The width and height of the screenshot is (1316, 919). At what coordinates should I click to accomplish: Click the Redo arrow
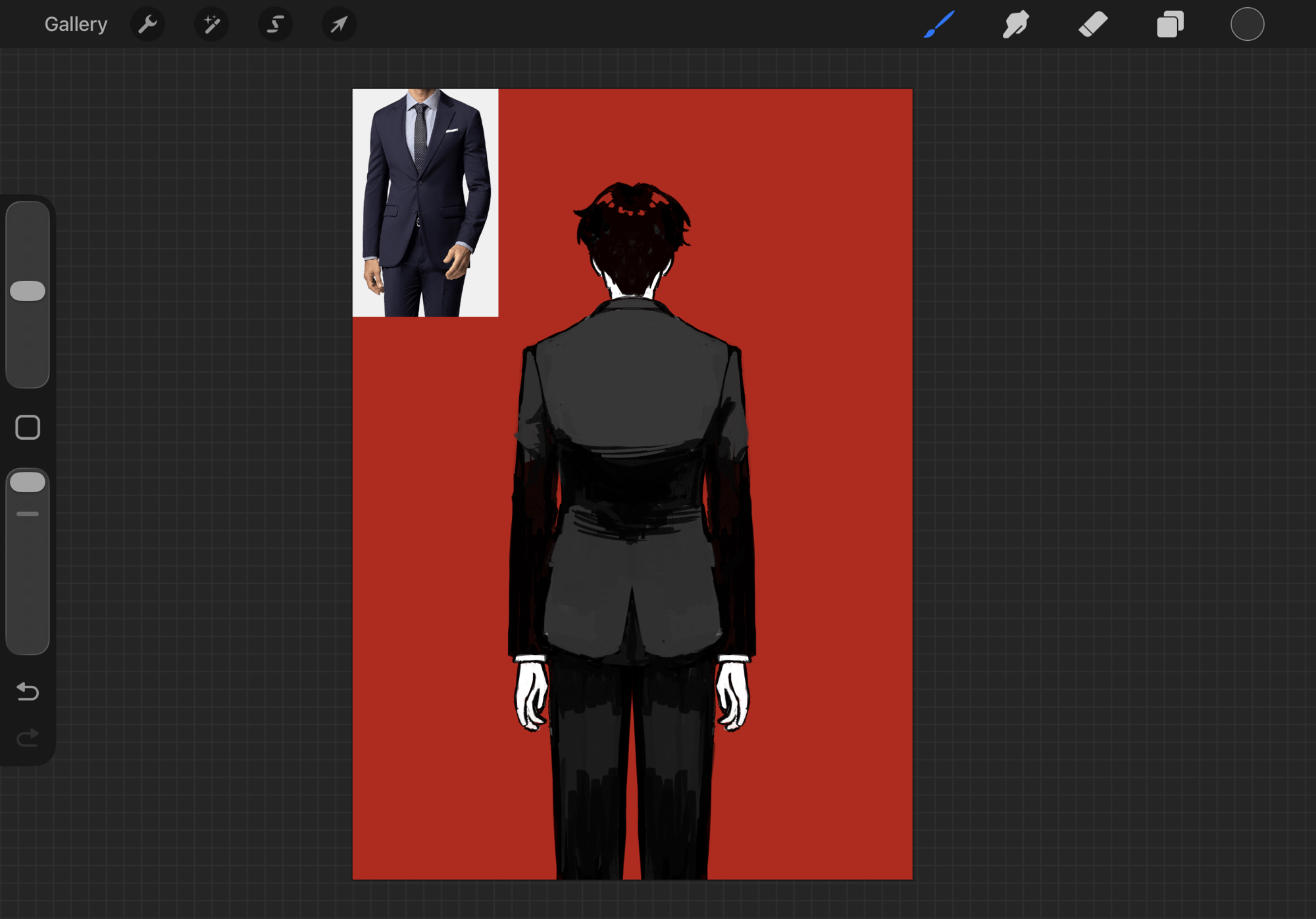pyautogui.click(x=28, y=738)
